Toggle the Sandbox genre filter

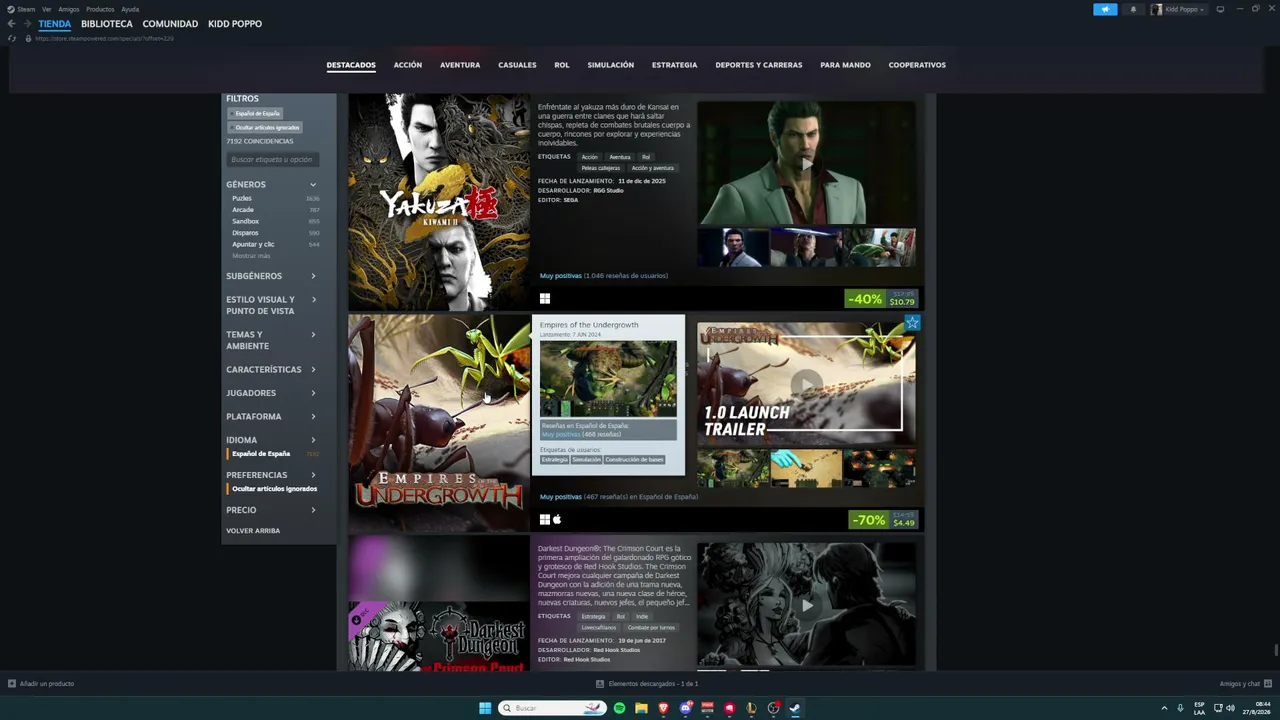(x=275, y=221)
